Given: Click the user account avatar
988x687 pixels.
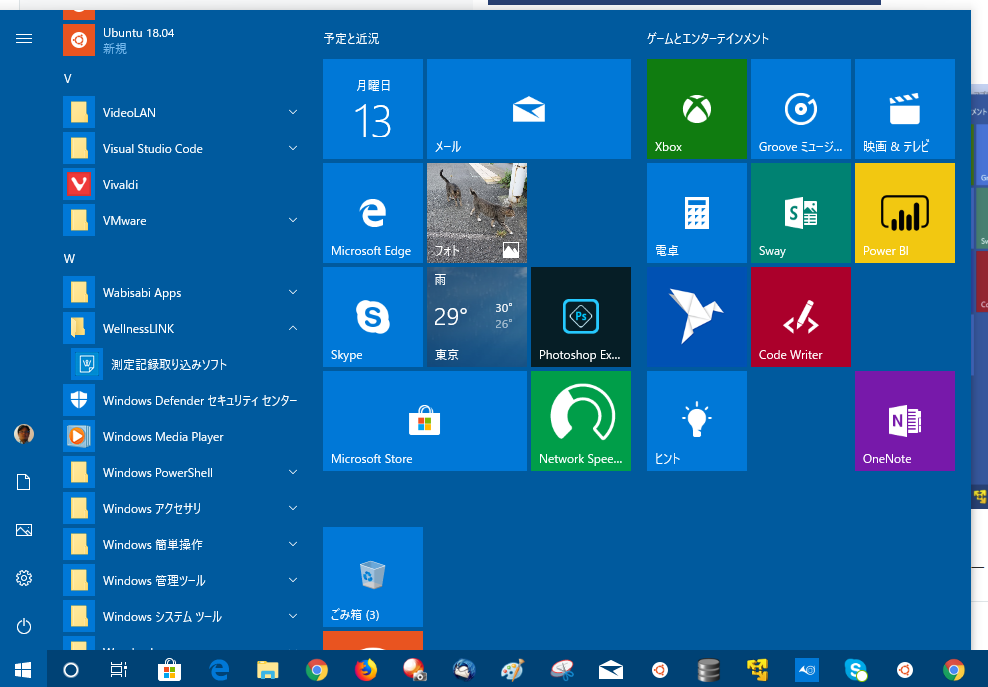Looking at the screenshot, I should pyautogui.click(x=24, y=434).
